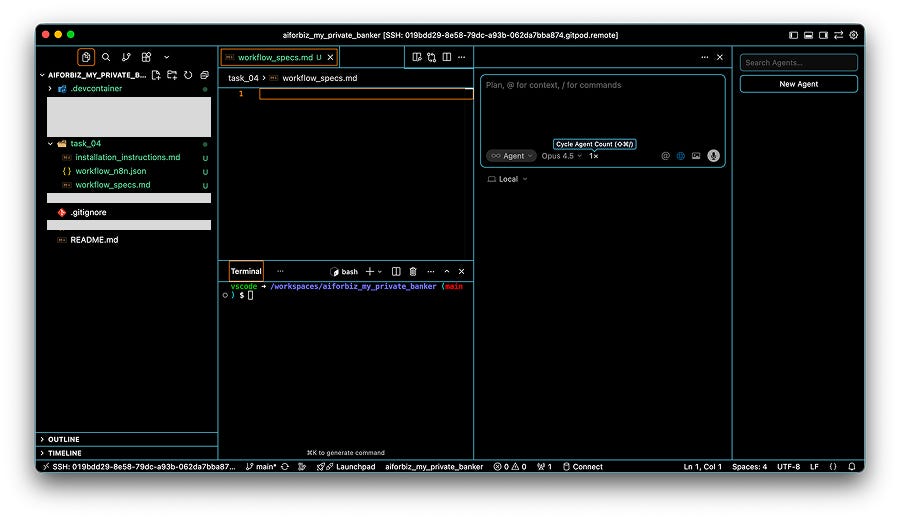Select the bash terminal profile

[344, 272]
